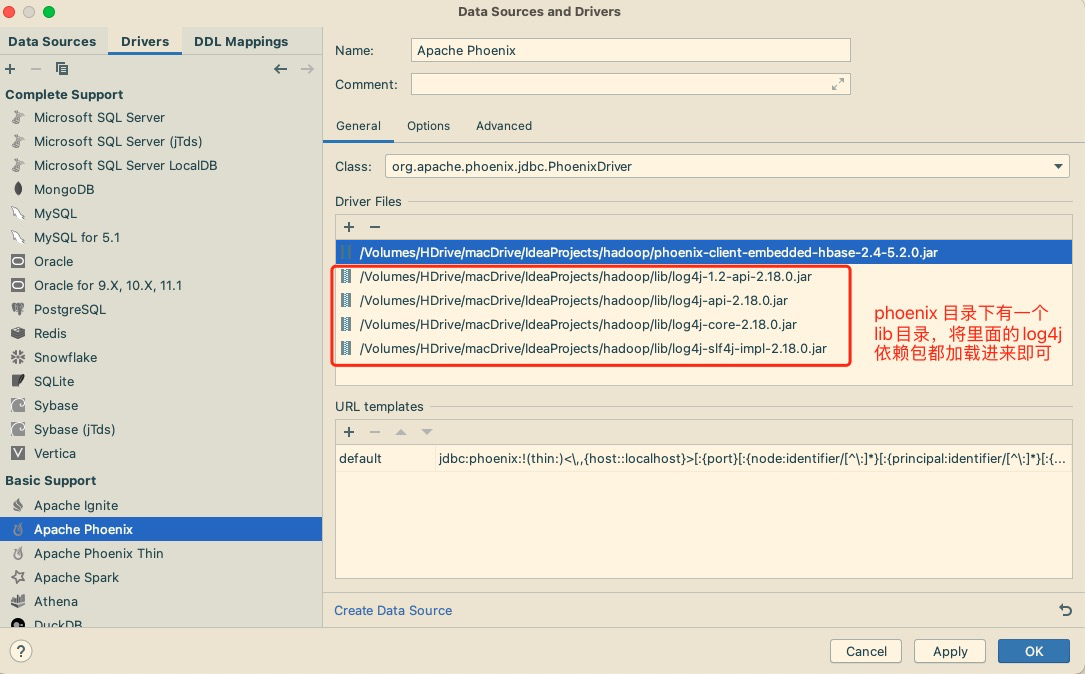Select Oracle for 9.X, 10.X, 11.1

(x=161, y=286)
